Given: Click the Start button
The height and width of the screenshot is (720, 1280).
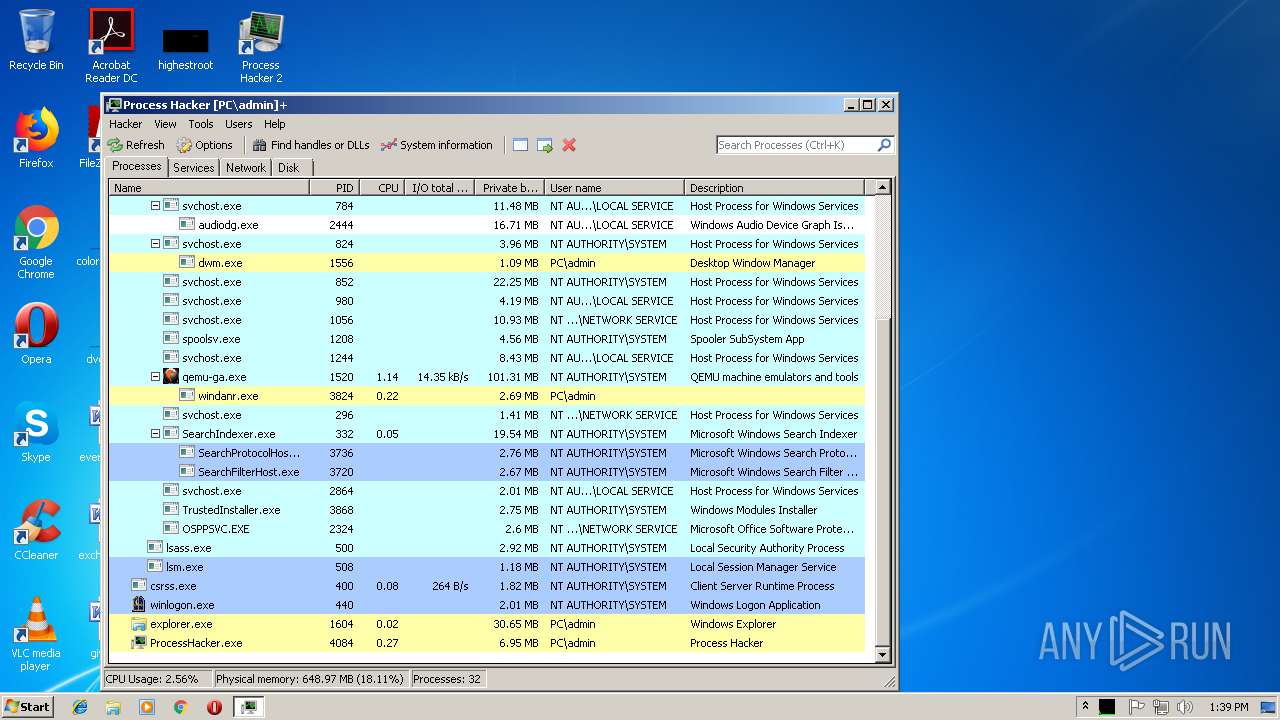Looking at the screenshot, I should point(27,706).
